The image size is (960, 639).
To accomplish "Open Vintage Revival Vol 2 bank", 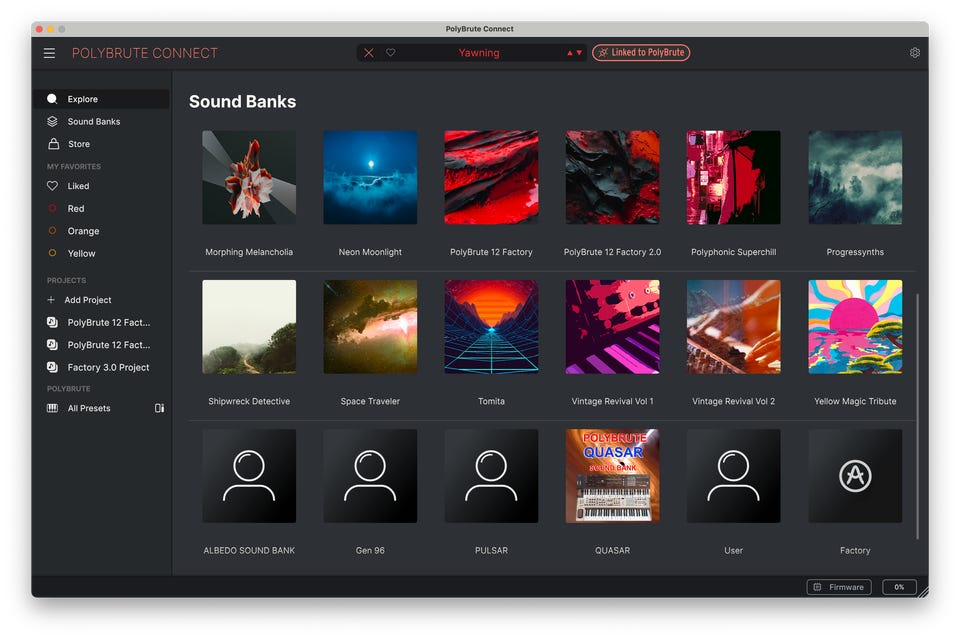I will click(x=733, y=327).
